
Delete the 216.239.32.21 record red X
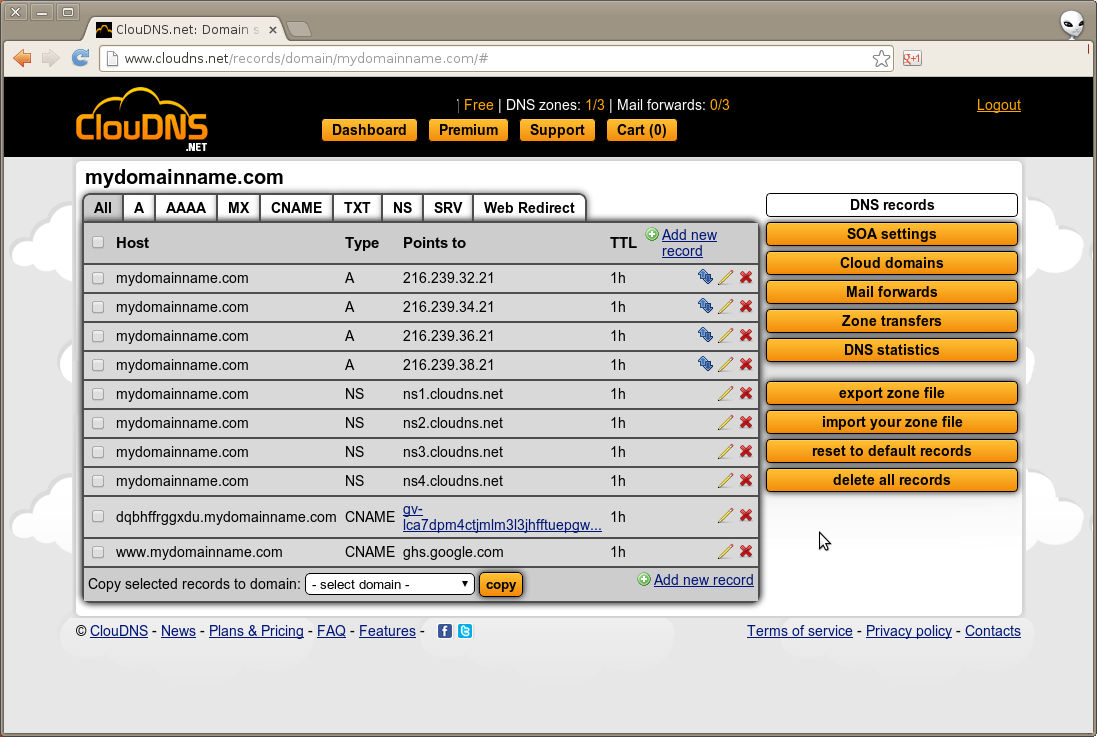click(746, 277)
